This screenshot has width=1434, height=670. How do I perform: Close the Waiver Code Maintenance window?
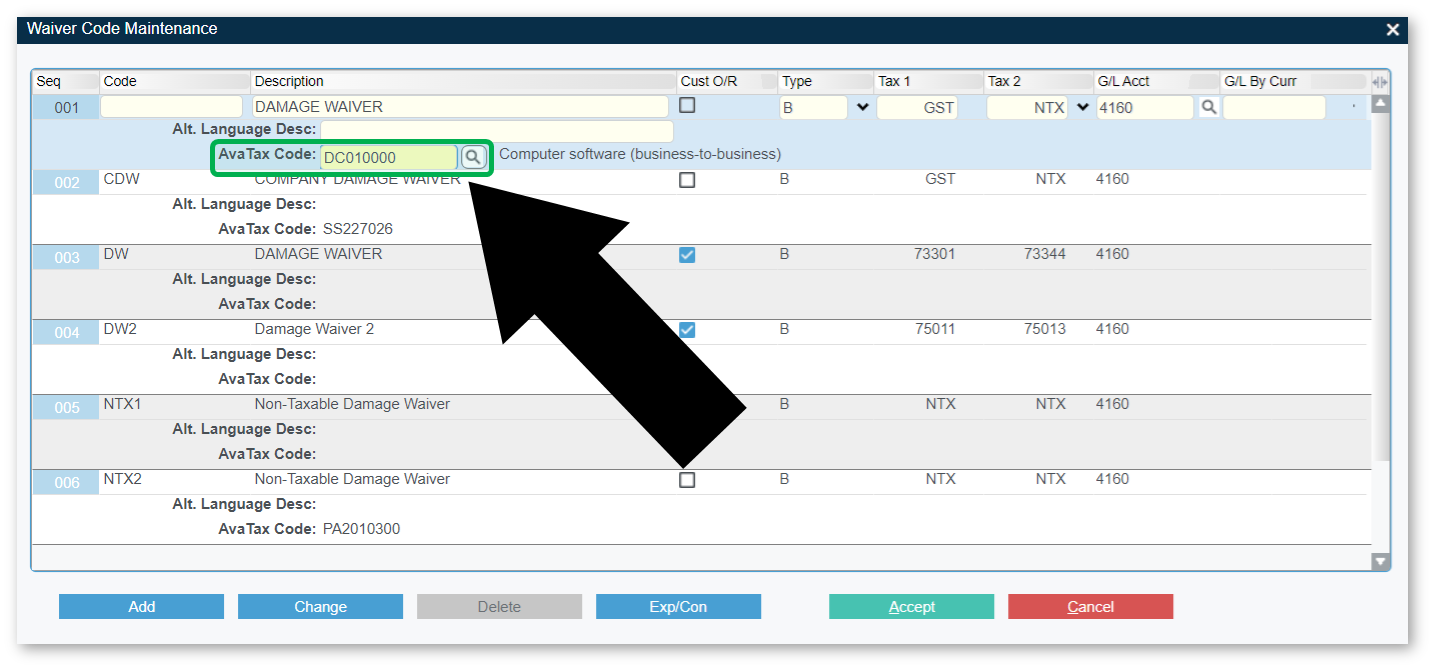(x=1392, y=30)
